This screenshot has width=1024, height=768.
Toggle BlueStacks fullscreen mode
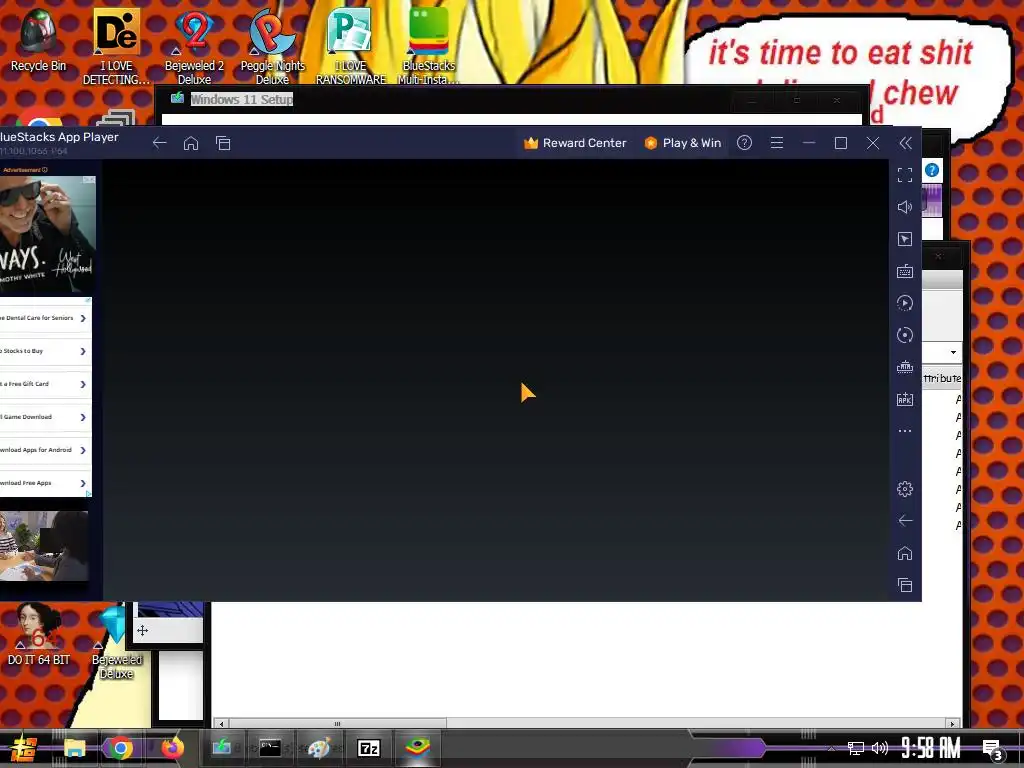point(905,175)
